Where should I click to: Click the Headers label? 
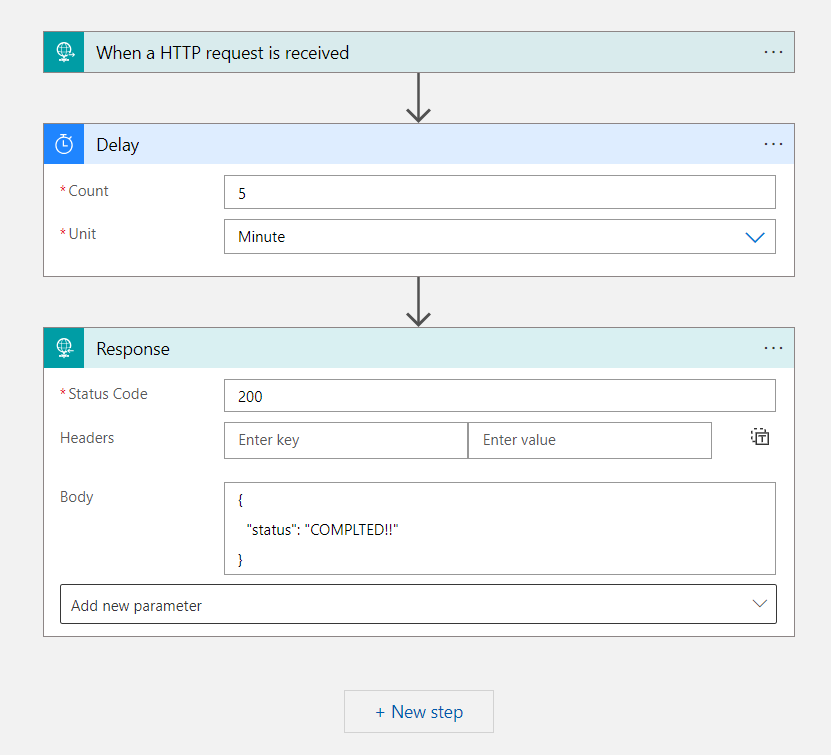point(87,438)
